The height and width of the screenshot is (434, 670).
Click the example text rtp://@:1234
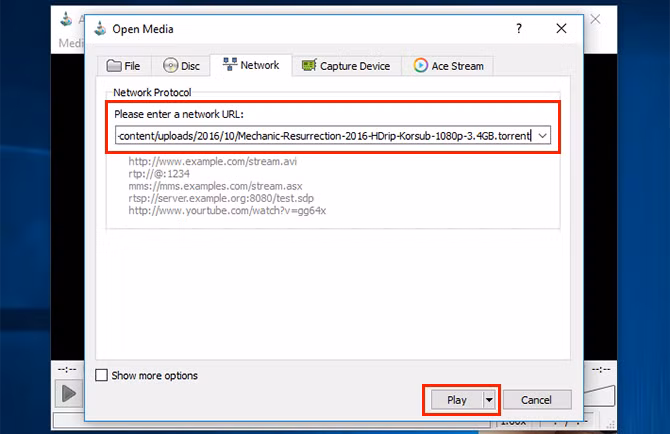pos(159,174)
